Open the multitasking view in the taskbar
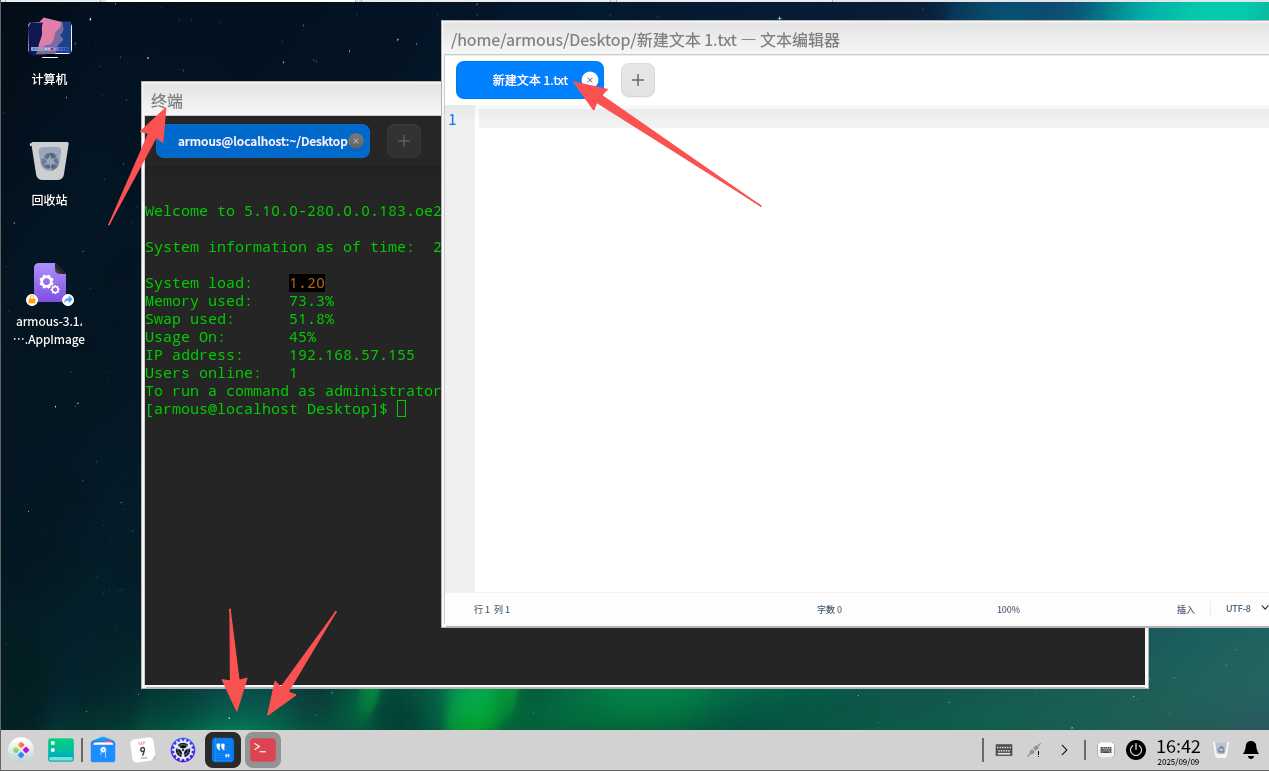 click(61, 749)
